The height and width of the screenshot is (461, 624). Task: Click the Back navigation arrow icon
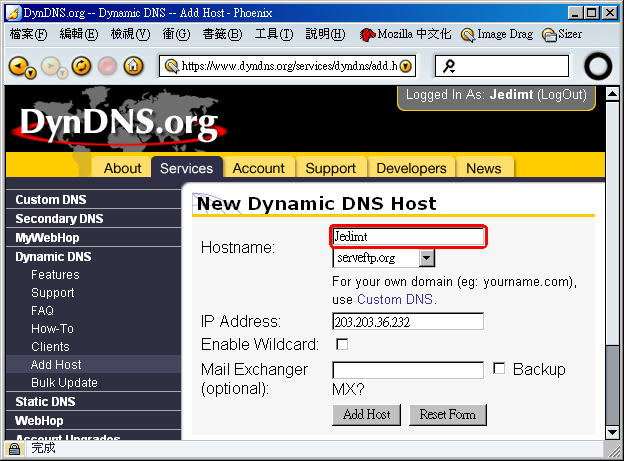(18, 65)
